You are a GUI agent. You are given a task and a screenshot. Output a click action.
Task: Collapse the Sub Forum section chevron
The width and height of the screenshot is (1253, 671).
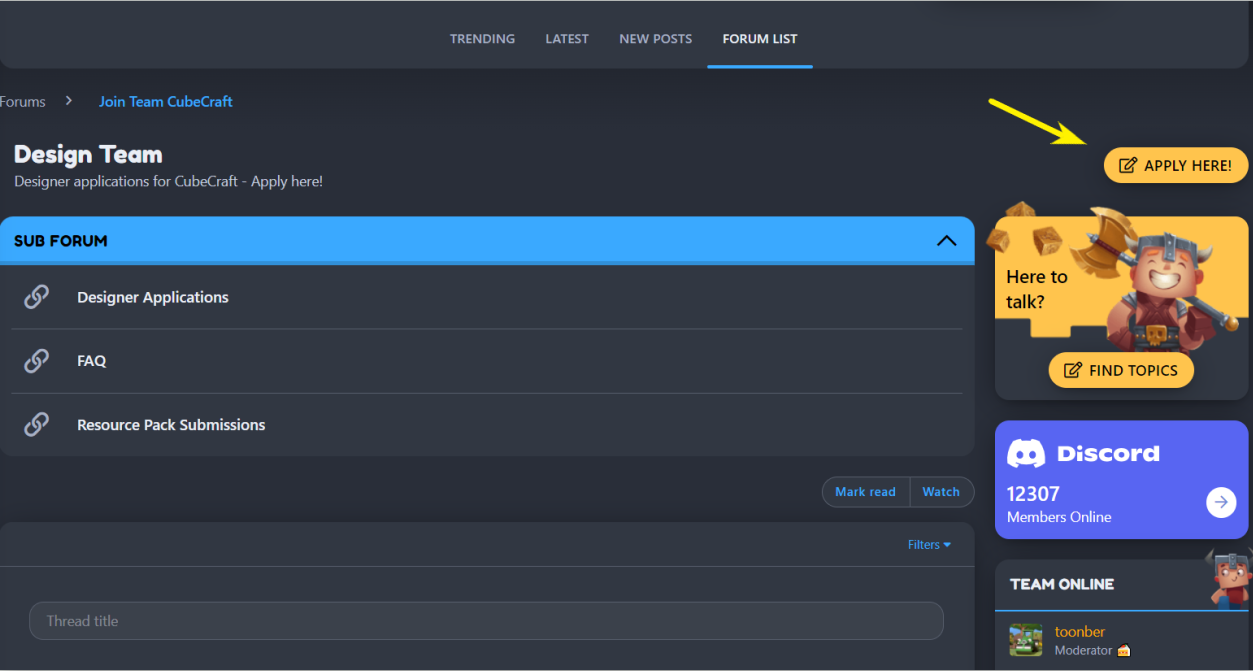(x=946, y=241)
